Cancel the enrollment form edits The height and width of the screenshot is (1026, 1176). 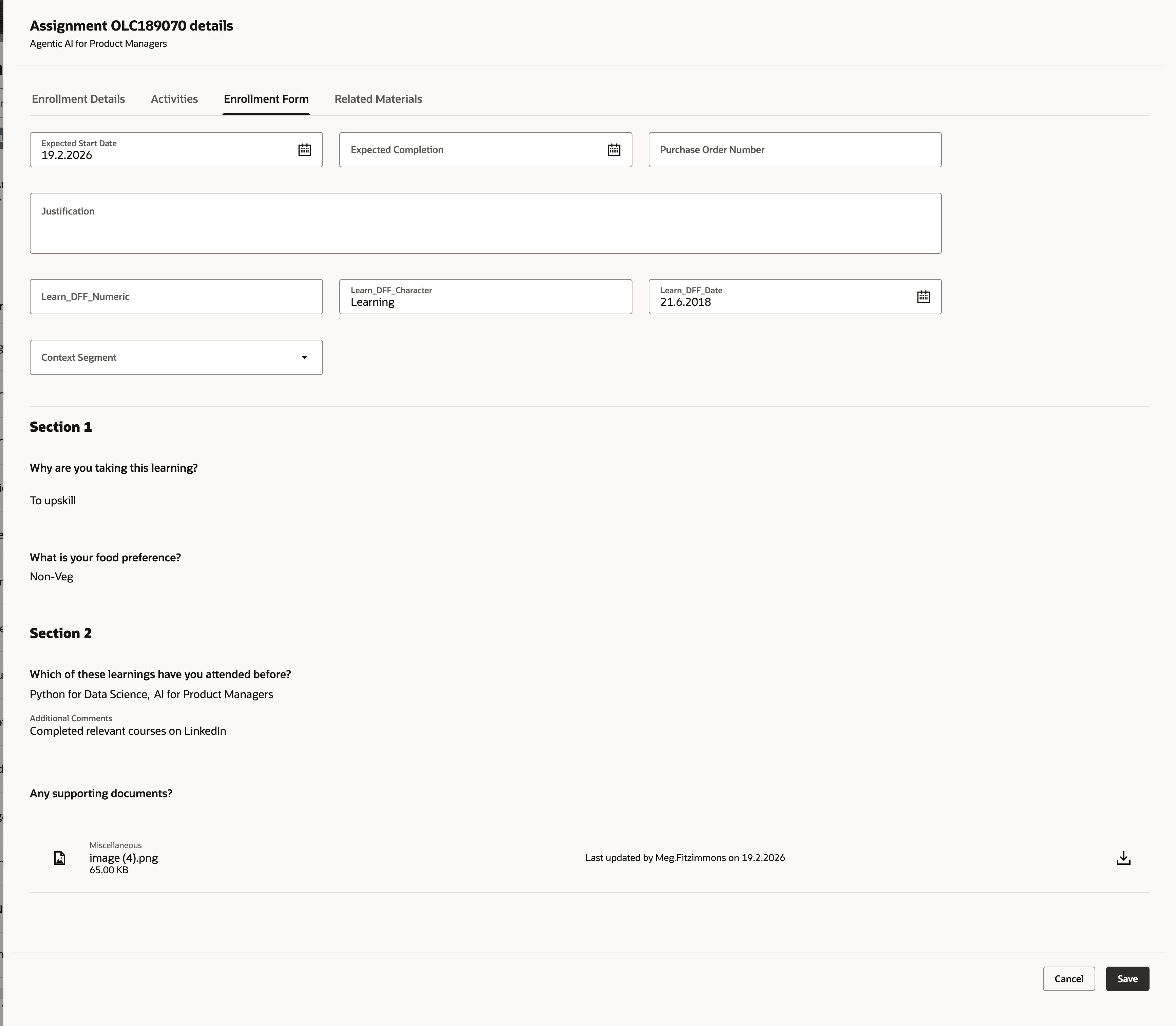1069,978
